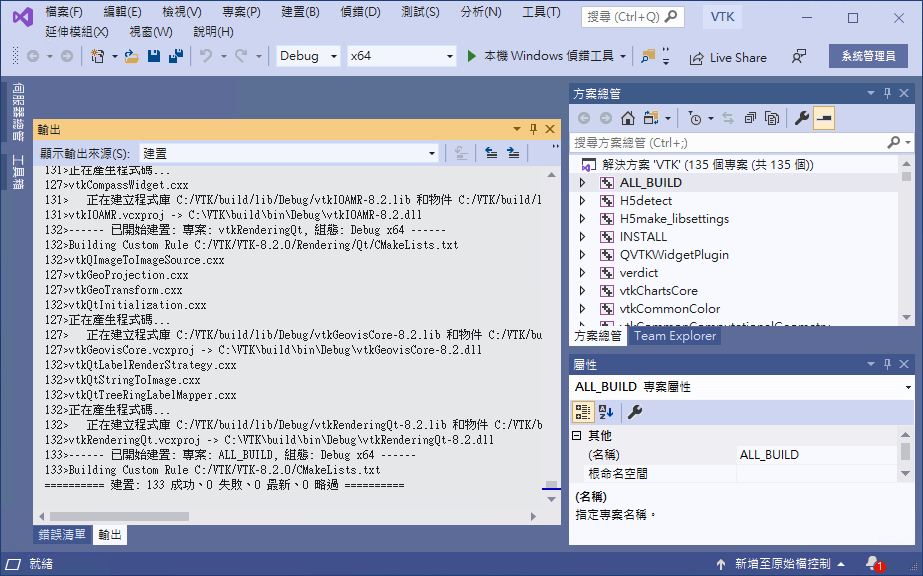Click the navigate forward arrow in main toolbar

67,56
